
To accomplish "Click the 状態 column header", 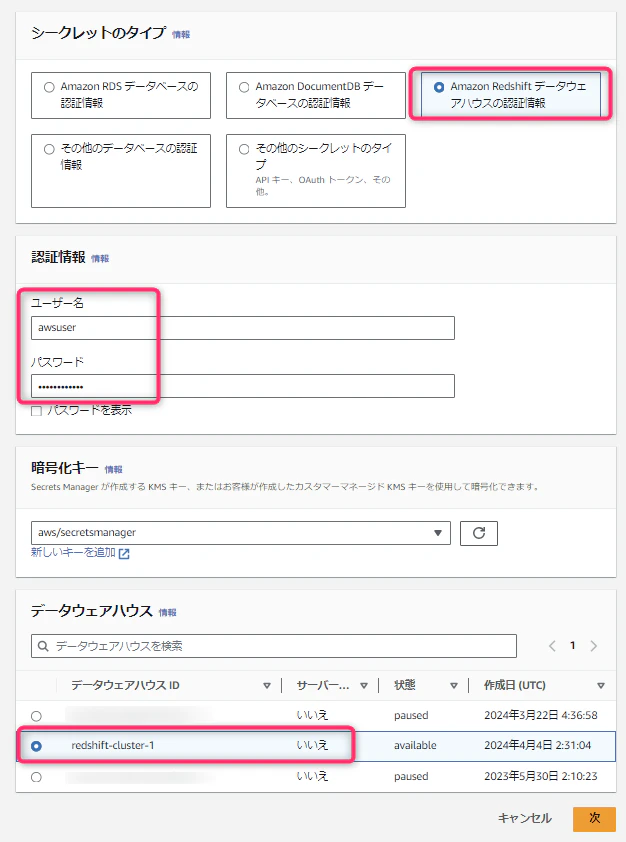I will pyautogui.click(x=405, y=685).
